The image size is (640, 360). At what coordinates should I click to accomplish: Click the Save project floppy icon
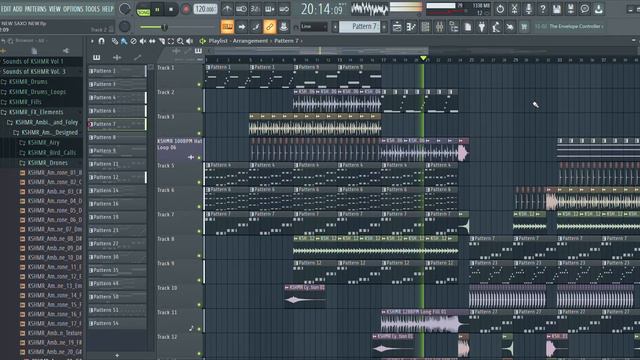[556, 9]
